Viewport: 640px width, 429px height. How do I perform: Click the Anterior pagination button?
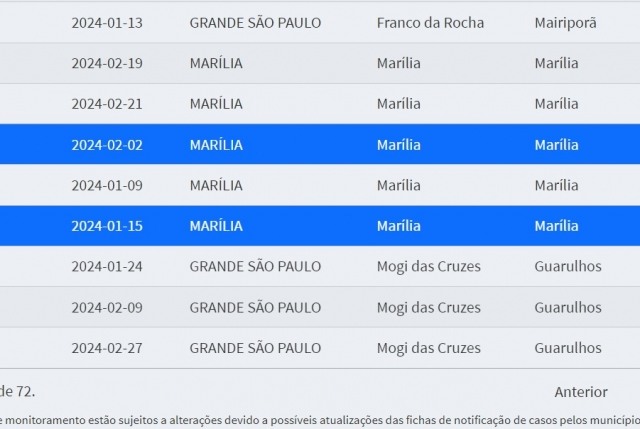pos(580,392)
